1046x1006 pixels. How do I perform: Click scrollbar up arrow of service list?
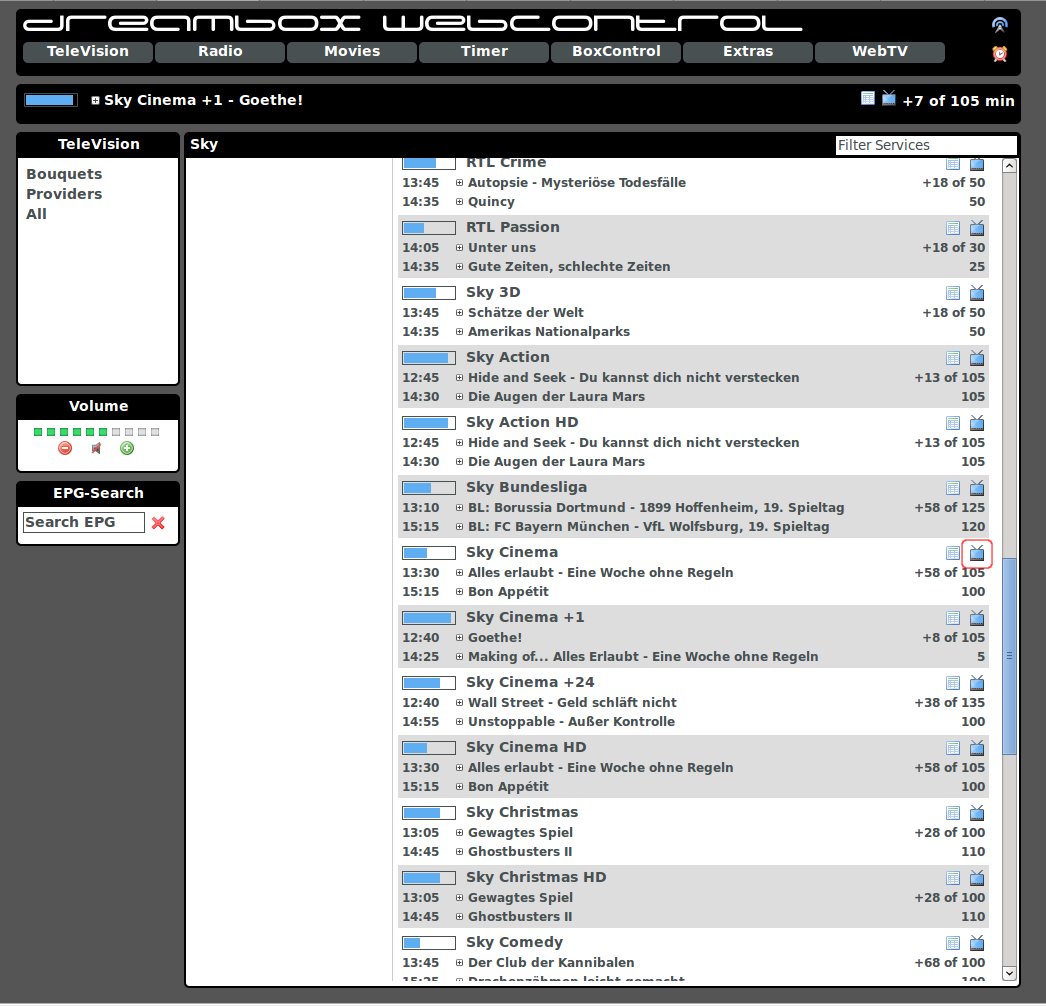pyautogui.click(x=1009, y=165)
